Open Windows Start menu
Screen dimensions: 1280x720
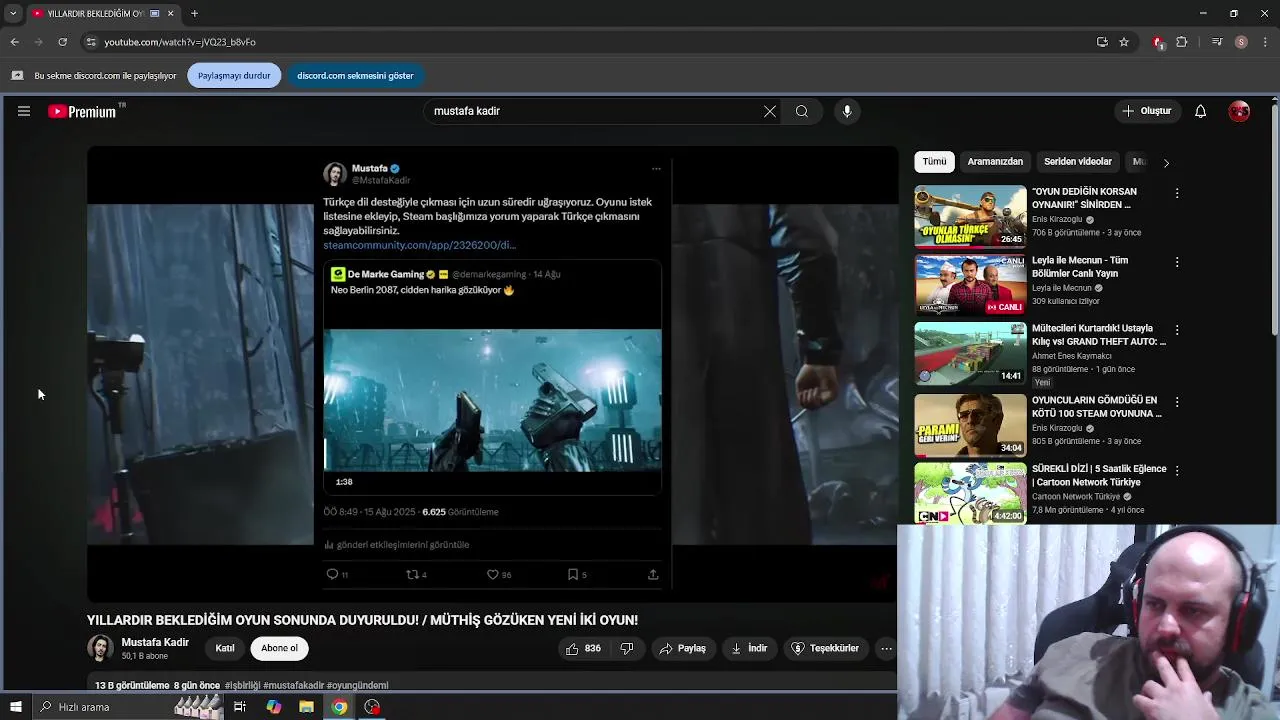pos(15,707)
